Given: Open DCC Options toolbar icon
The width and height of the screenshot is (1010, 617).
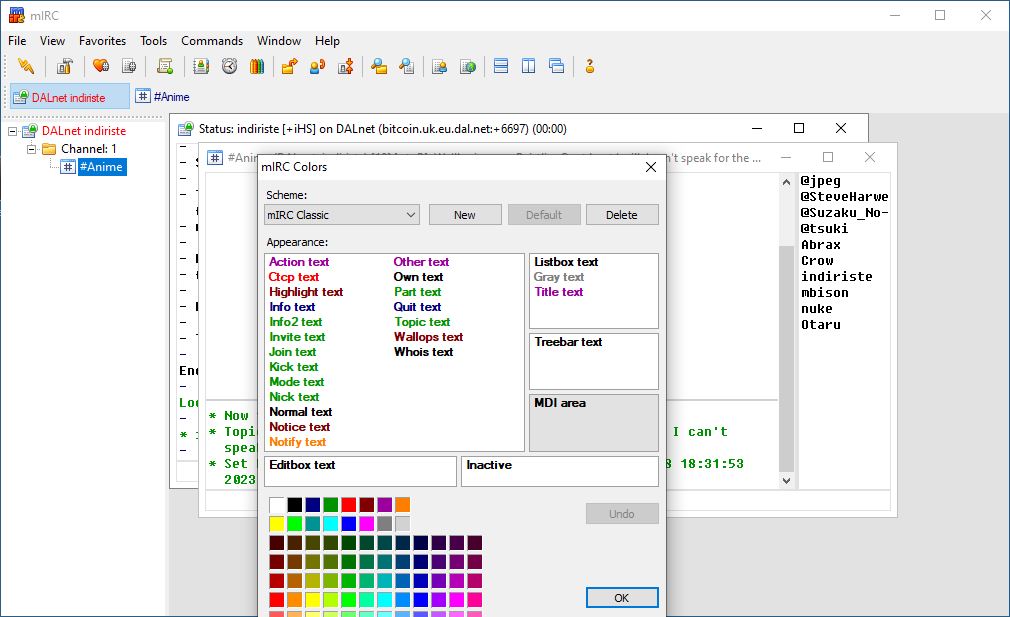Looking at the screenshot, I should tap(346, 66).
